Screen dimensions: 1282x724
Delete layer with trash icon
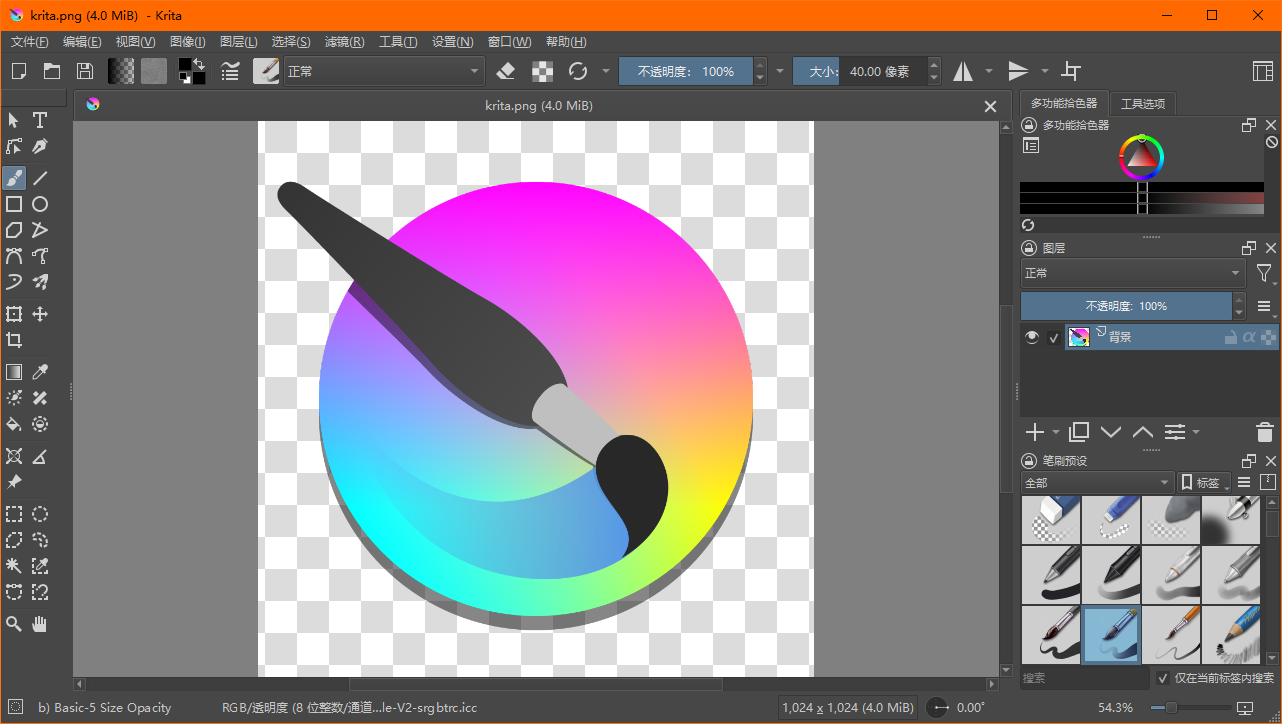(1264, 432)
